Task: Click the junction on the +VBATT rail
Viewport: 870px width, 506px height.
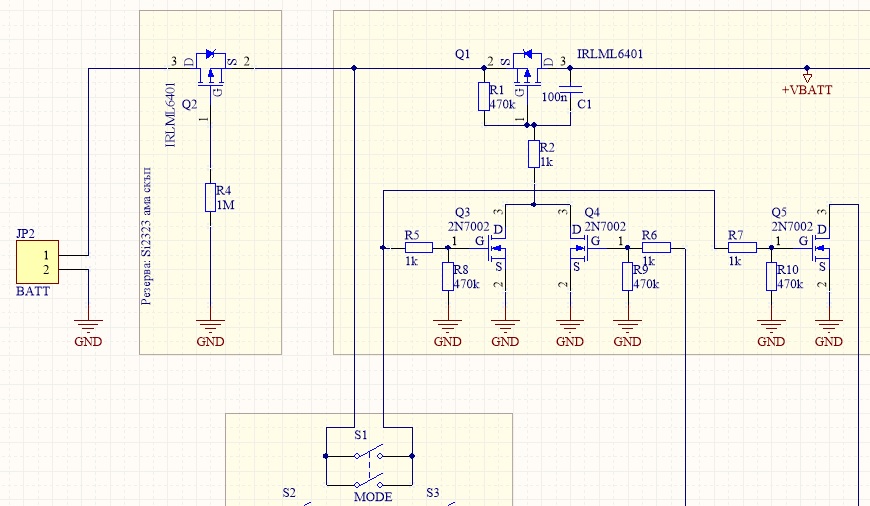Action: 807,68
